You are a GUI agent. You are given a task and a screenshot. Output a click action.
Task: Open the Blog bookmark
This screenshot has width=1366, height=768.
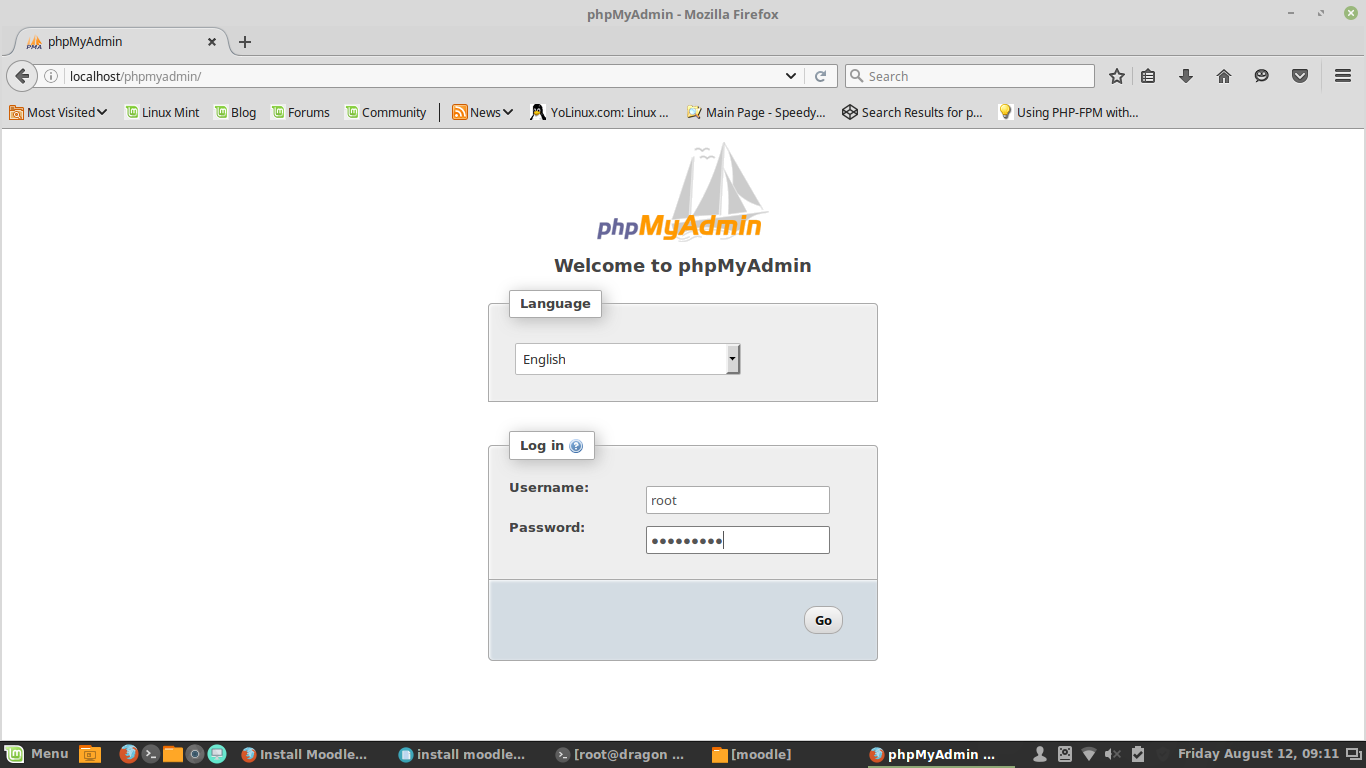pyautogui.click(x=235, y=112)
